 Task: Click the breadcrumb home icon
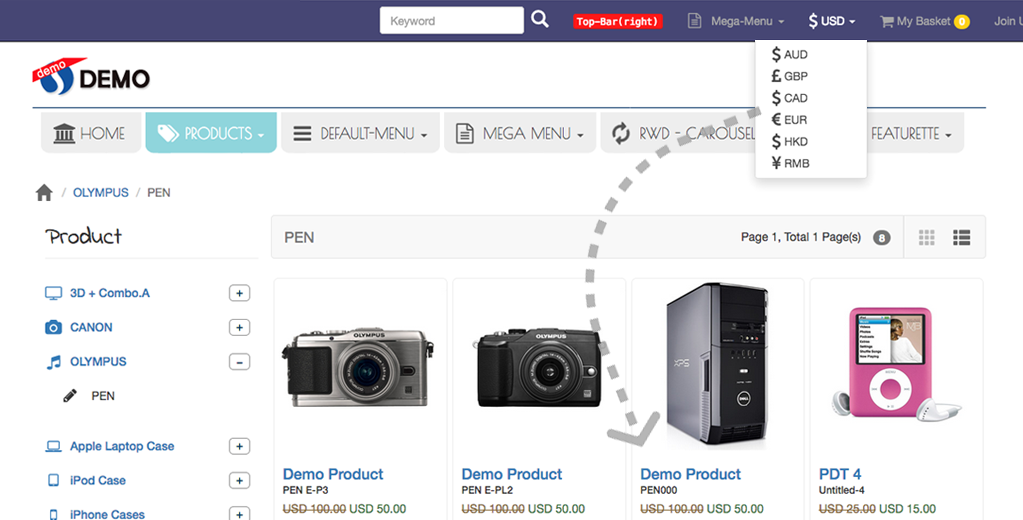point(44,192)
